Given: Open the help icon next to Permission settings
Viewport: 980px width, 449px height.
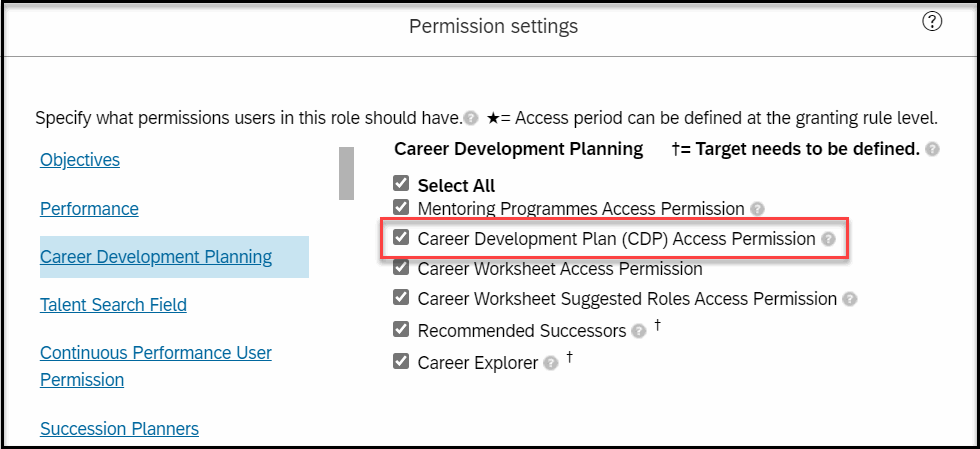Looking at the screenshot, I should point(932,22).
